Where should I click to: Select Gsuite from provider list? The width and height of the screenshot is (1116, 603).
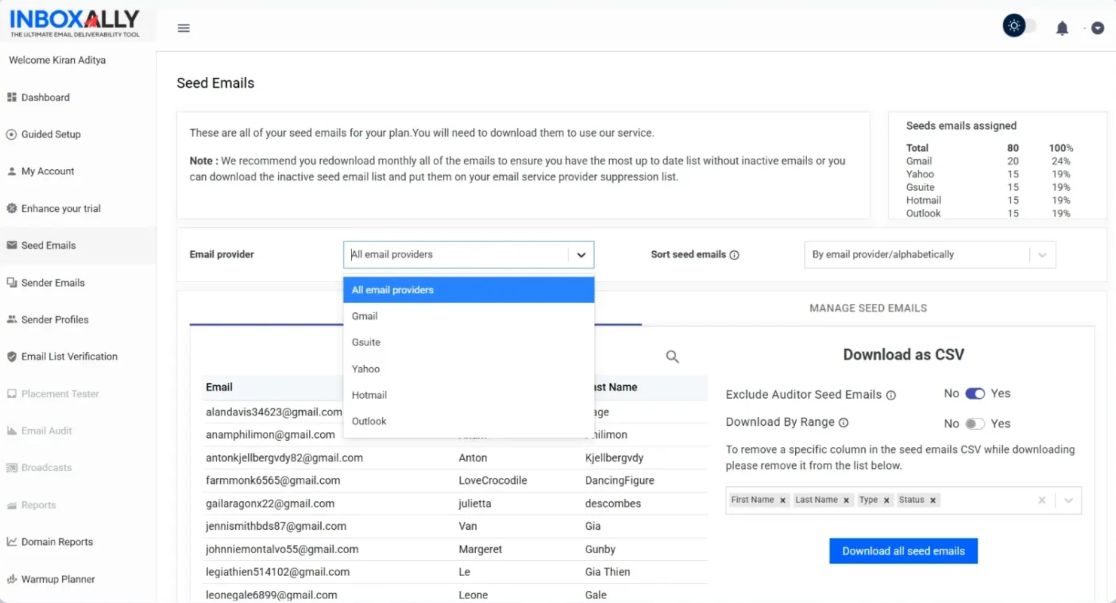pyautogui.click(x=468, y=342)
